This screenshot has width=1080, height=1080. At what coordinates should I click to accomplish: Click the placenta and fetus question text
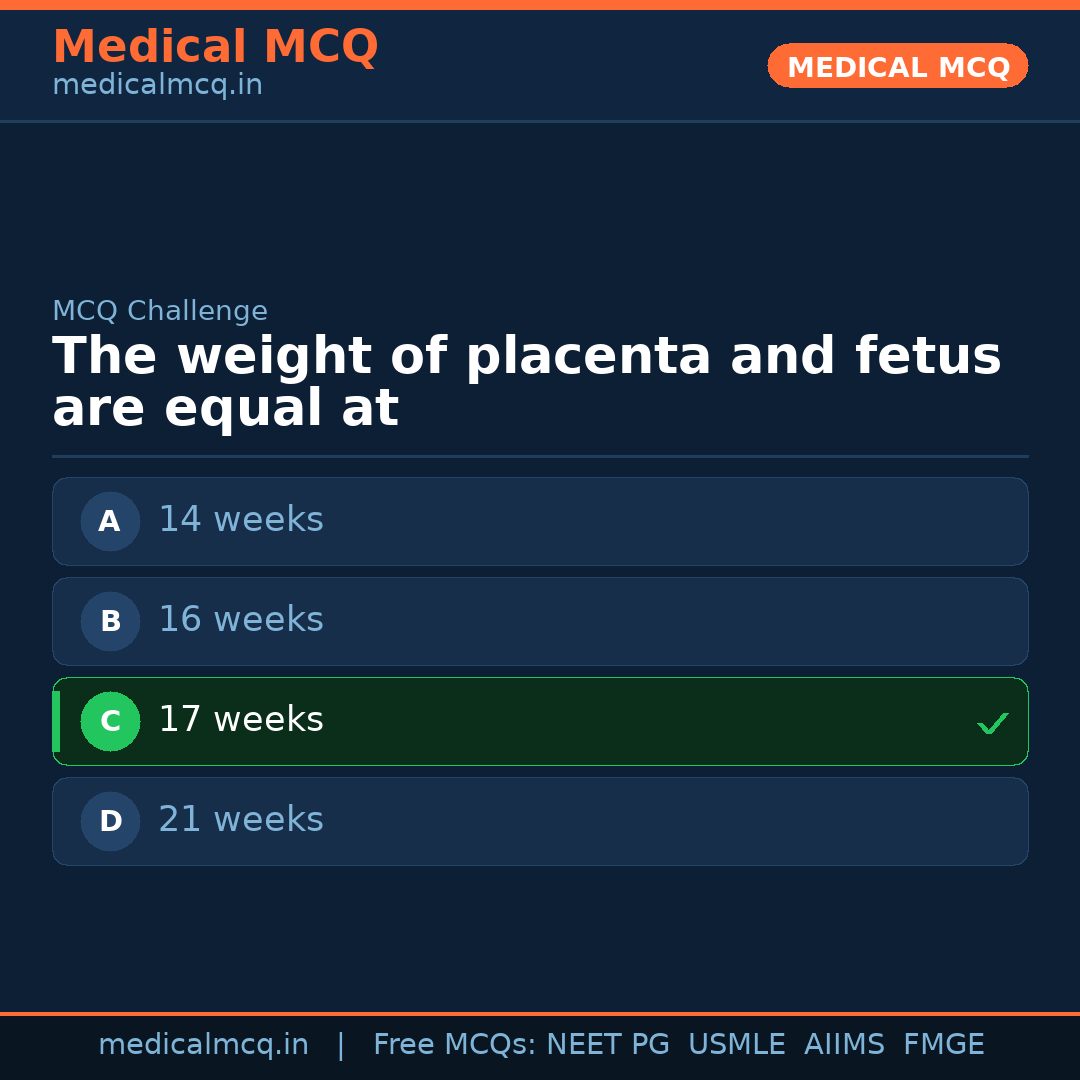pos(526,383)
